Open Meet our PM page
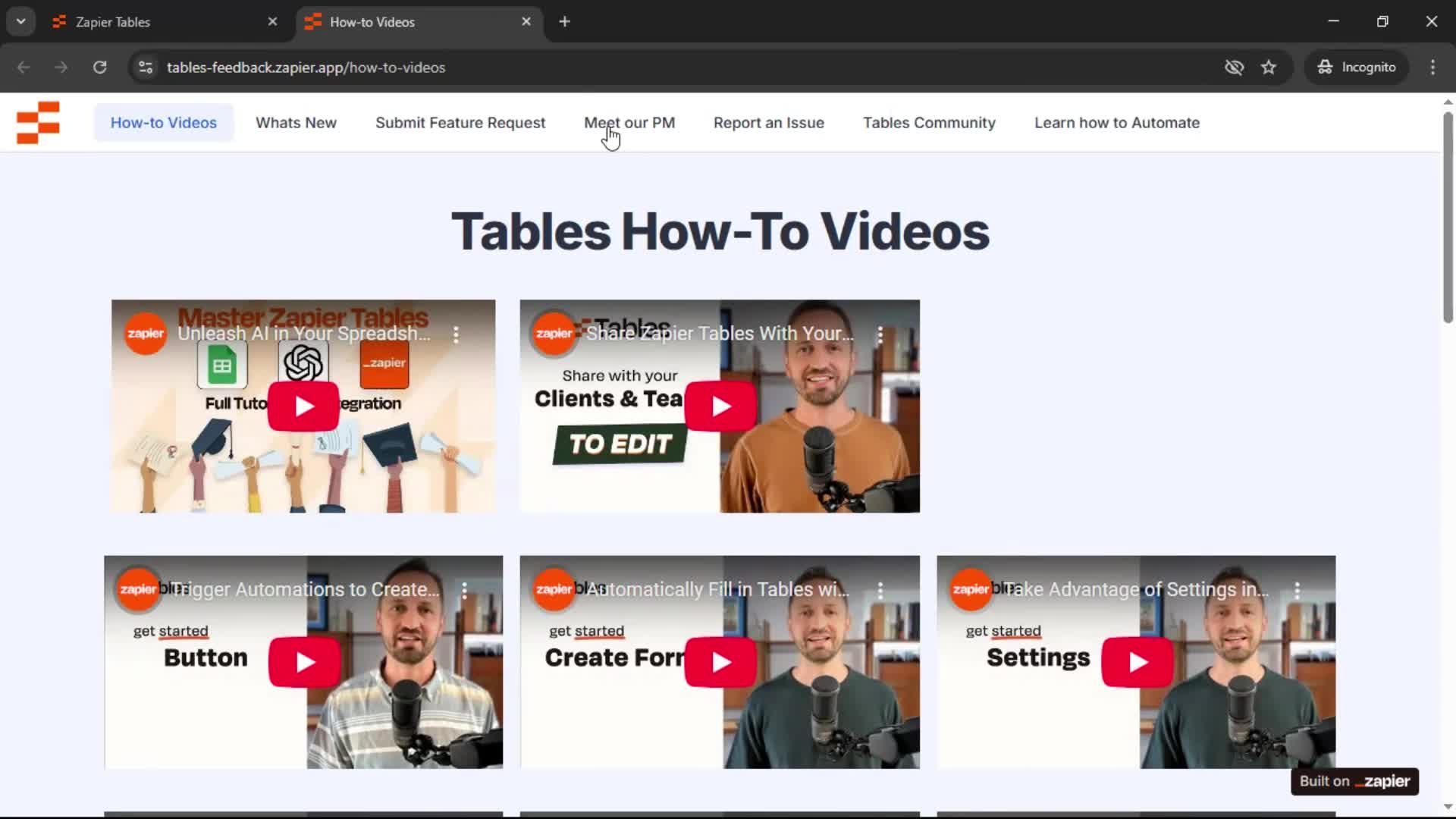Viewport: 1456px width, 819px height. click(x=629, y=123)
